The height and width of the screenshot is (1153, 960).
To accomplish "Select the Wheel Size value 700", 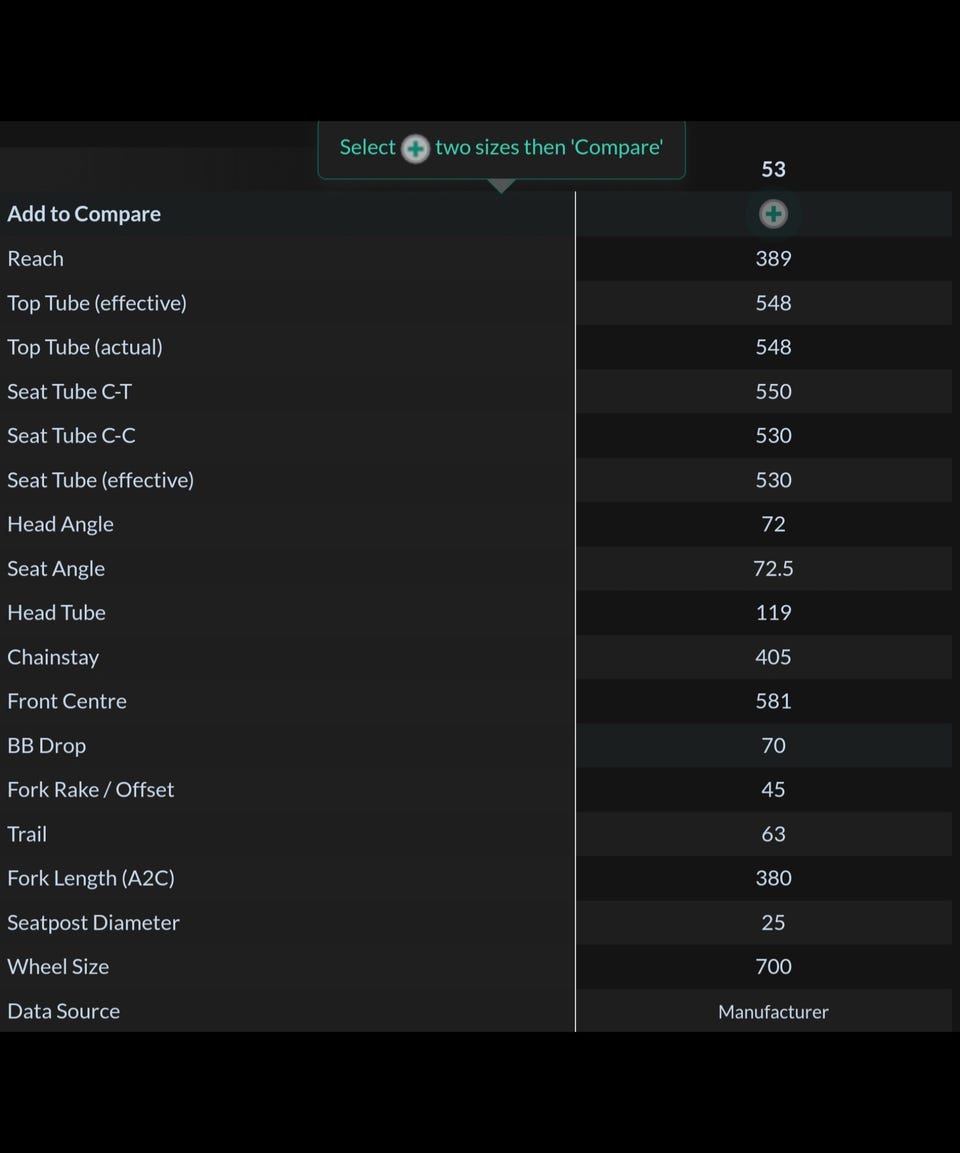I will (x=773, y=966).
